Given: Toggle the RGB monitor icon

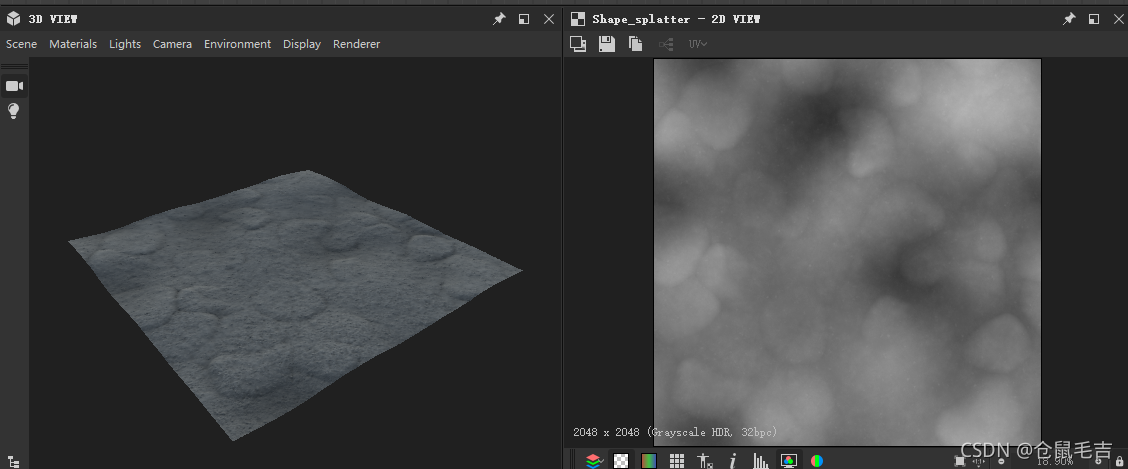Looking at the screenshot, I should pos(788,460).
